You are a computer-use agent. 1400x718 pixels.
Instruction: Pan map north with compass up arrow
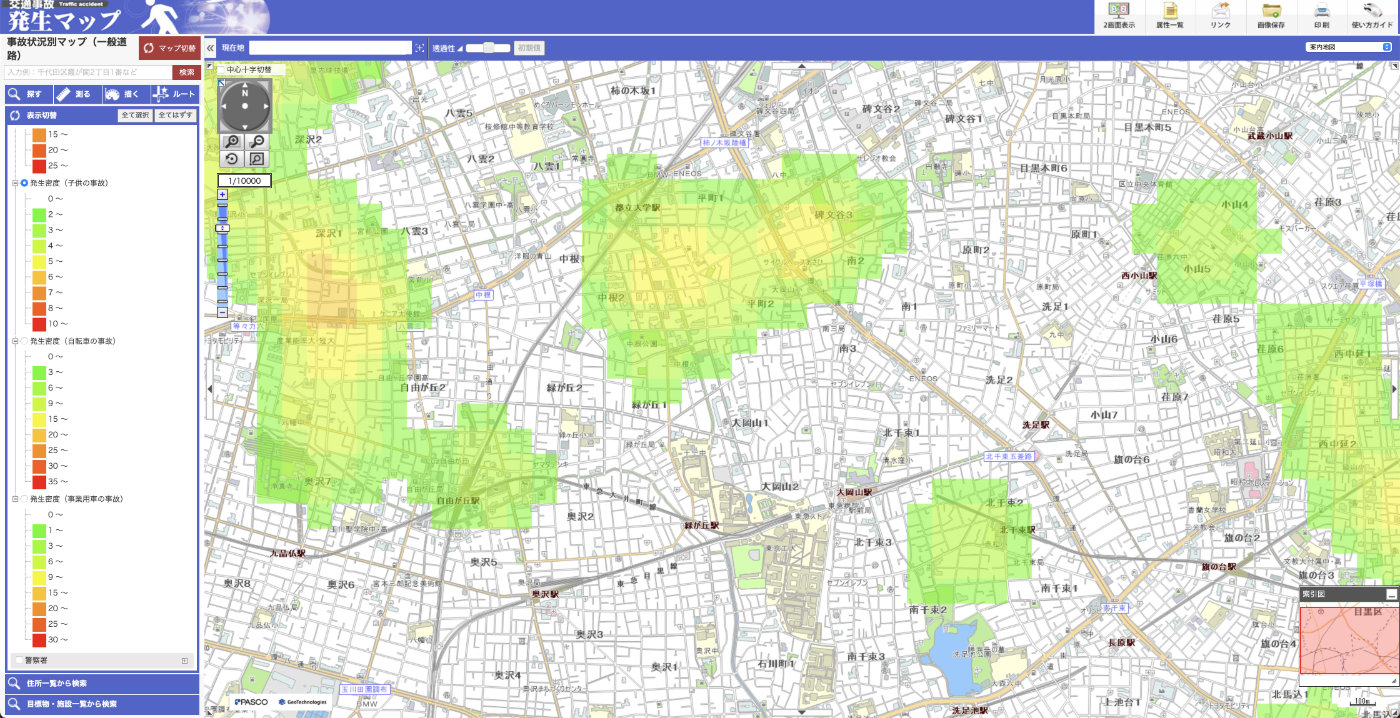(x=245, y=85)
